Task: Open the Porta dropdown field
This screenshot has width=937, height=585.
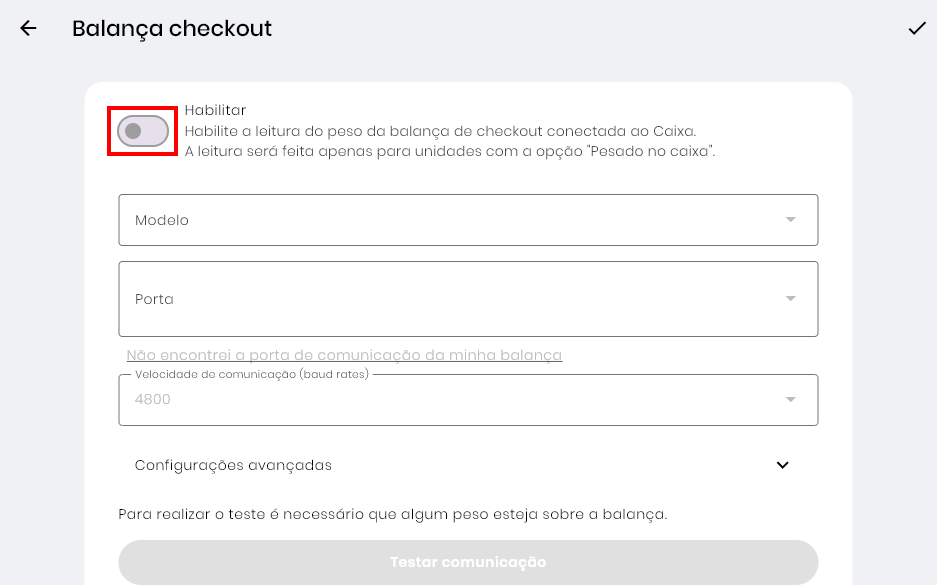Action: 450,299
